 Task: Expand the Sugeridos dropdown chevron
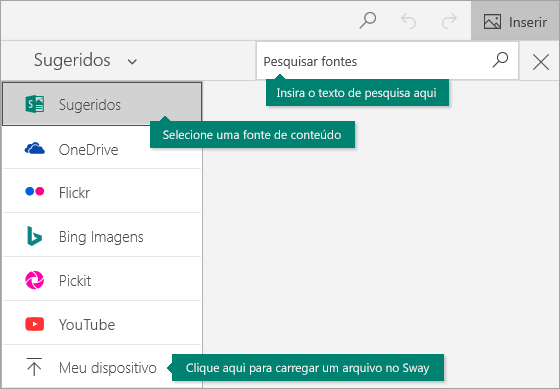click(132, 61)
